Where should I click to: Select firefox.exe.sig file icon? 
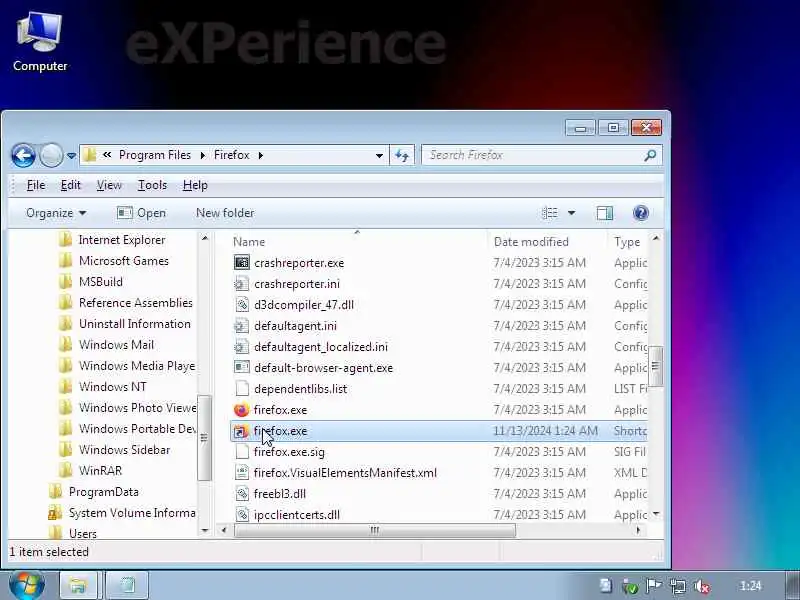point(242,452)
